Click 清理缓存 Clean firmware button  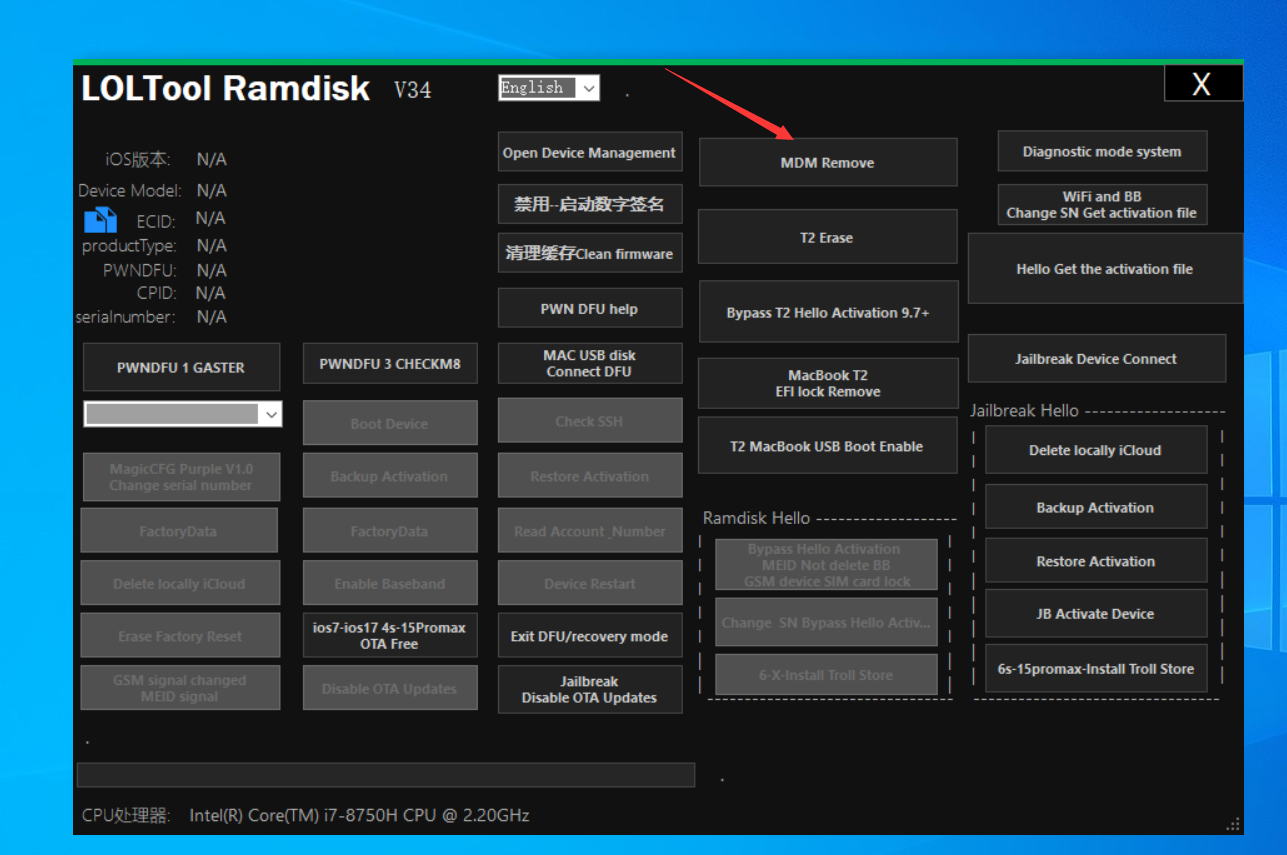click(x=590, y=253)
